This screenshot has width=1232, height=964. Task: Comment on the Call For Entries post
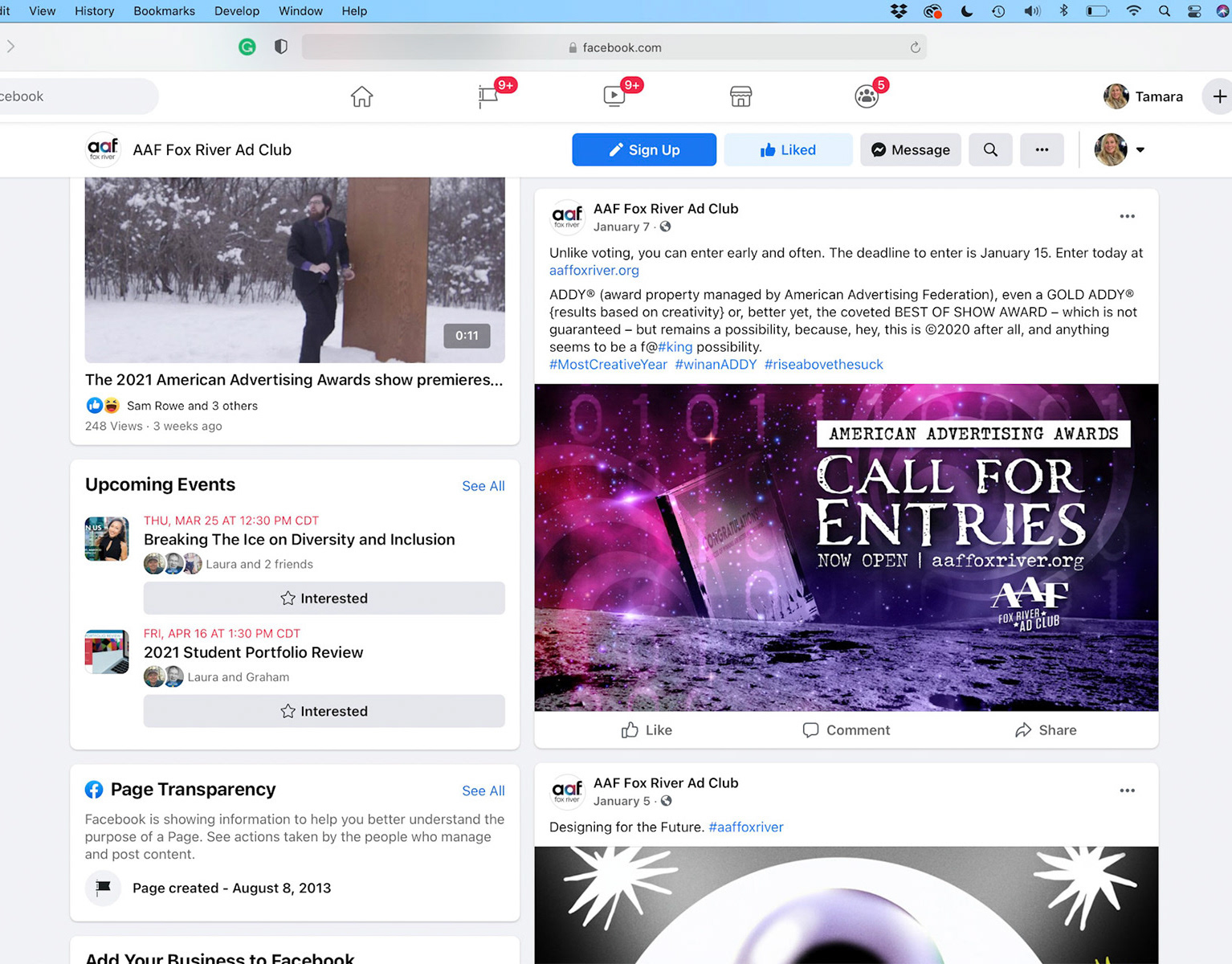[846, 729]
